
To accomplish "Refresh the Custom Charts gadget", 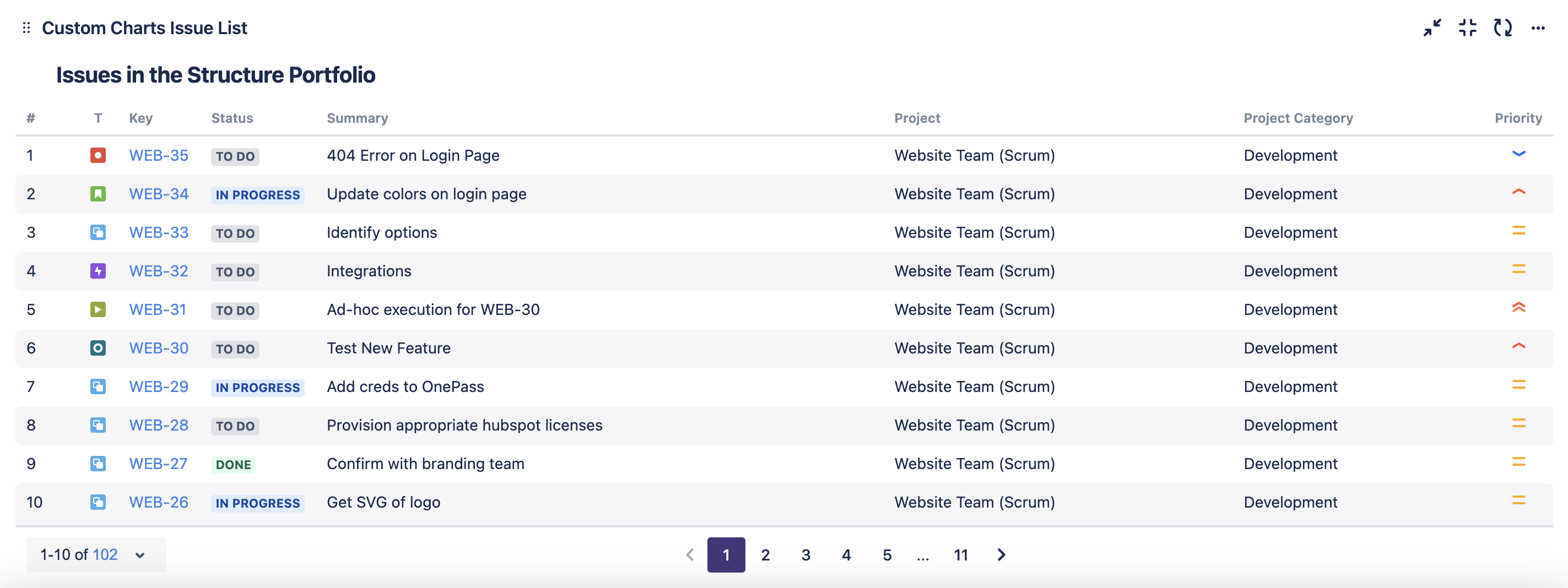I will tap(1502, 28).
